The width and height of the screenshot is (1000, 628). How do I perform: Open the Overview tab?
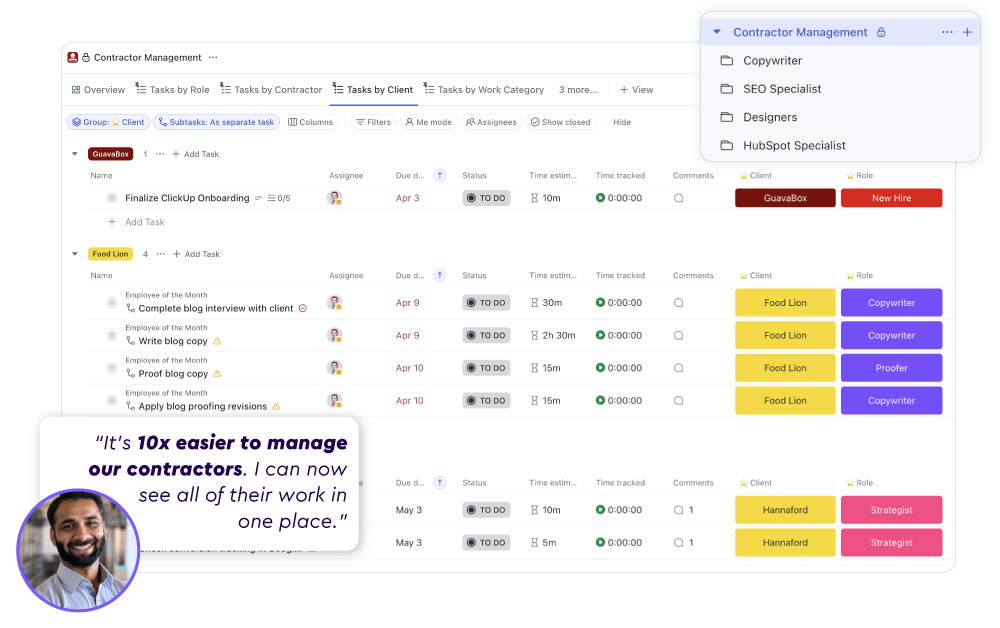[98, 90]
